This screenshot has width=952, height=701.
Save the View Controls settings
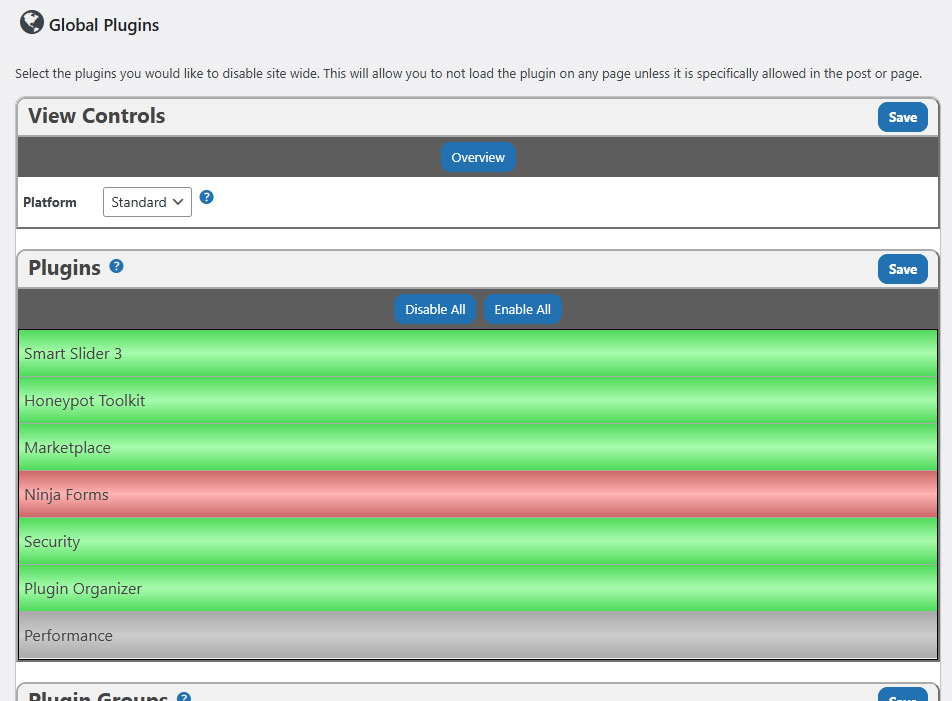902,116
